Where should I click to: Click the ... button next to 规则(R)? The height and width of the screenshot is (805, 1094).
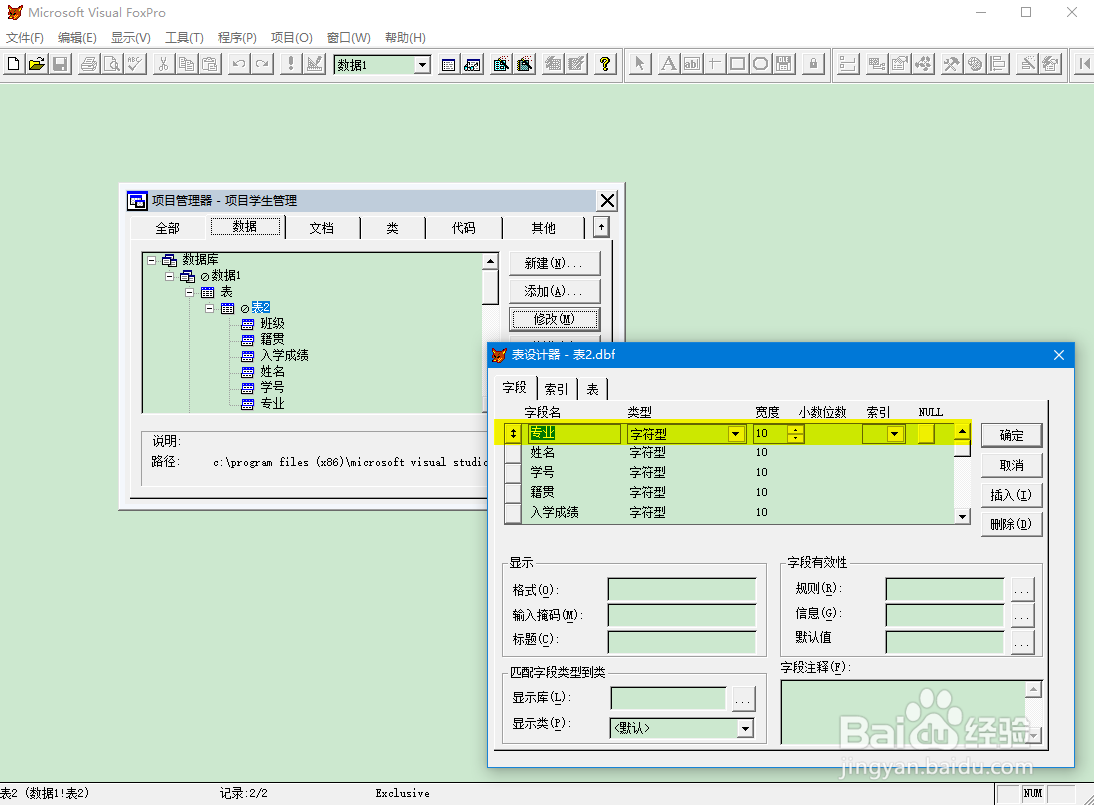coord(1021,590)
